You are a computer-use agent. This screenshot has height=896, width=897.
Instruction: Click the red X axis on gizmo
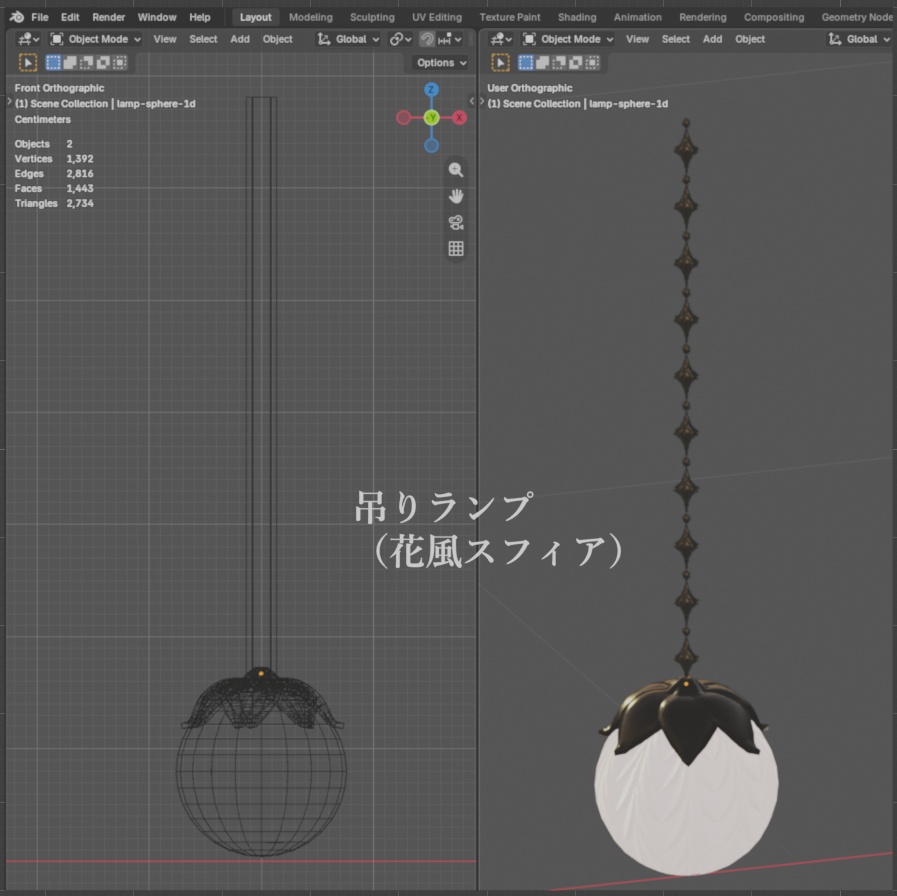coord(459,118)
